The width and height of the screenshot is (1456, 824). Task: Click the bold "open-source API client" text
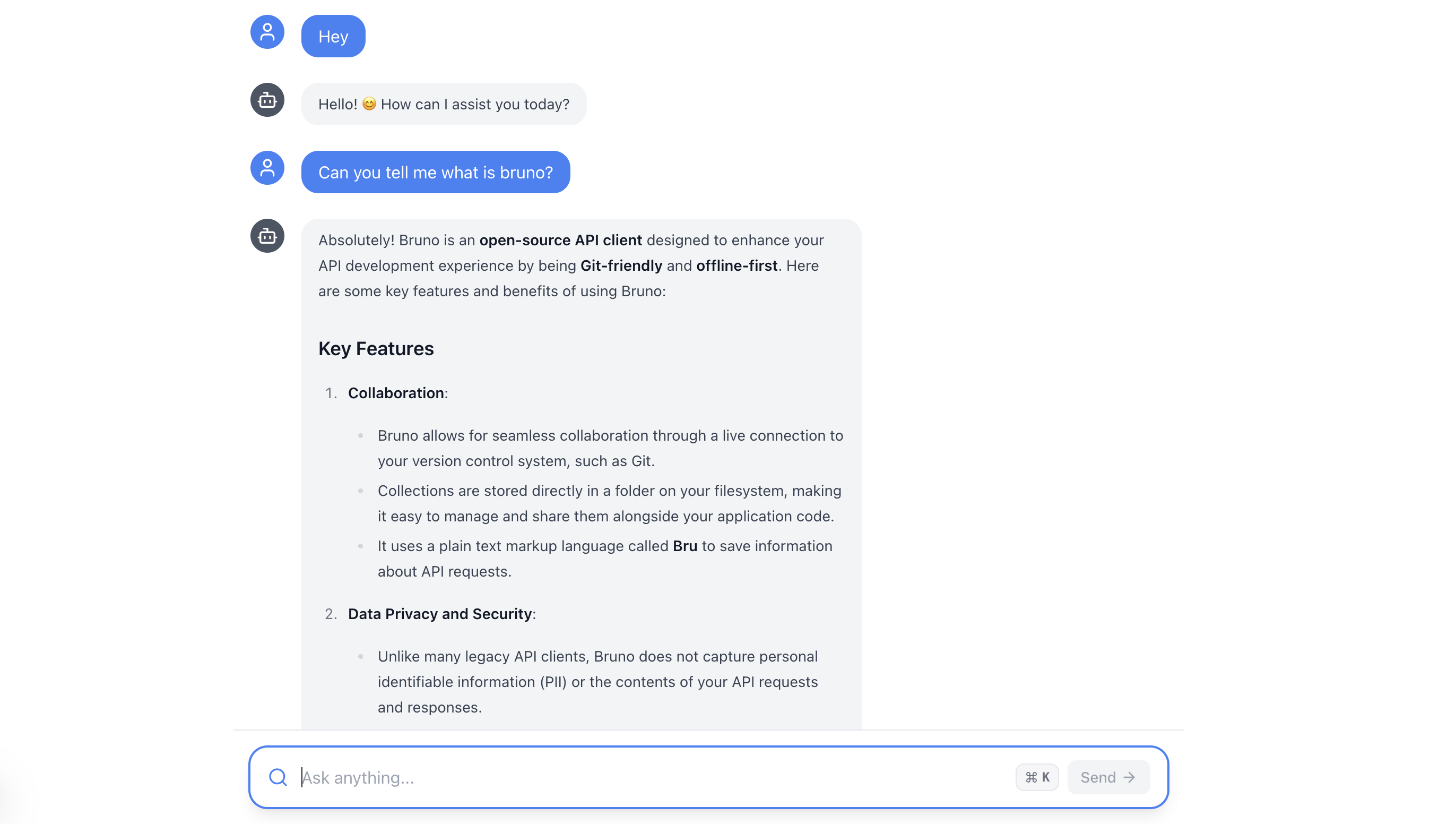click(x=560, y=240)
